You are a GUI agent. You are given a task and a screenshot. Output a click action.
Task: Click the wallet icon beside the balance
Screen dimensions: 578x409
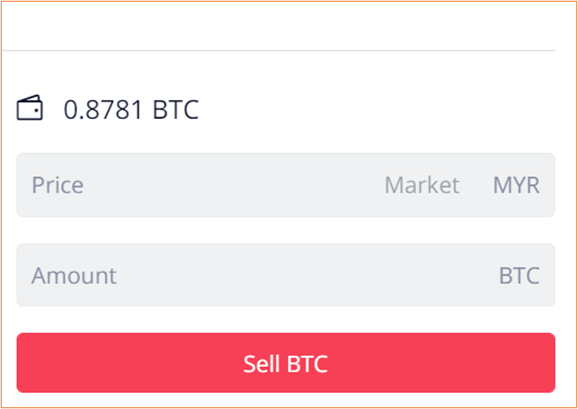pyautogui.click(x=29, y=108)
